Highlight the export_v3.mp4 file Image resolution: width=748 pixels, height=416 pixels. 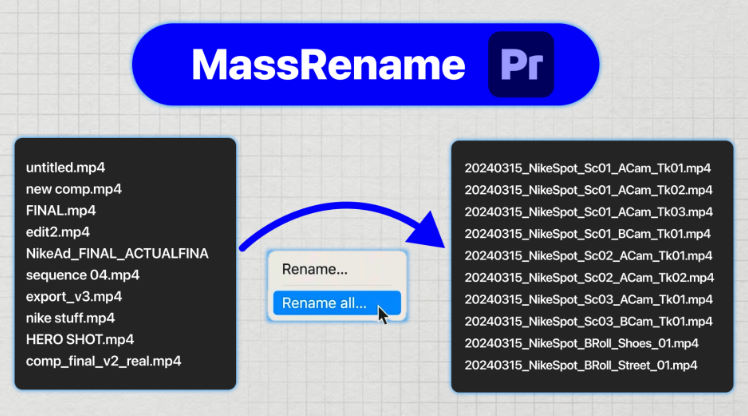pos(74,297)
